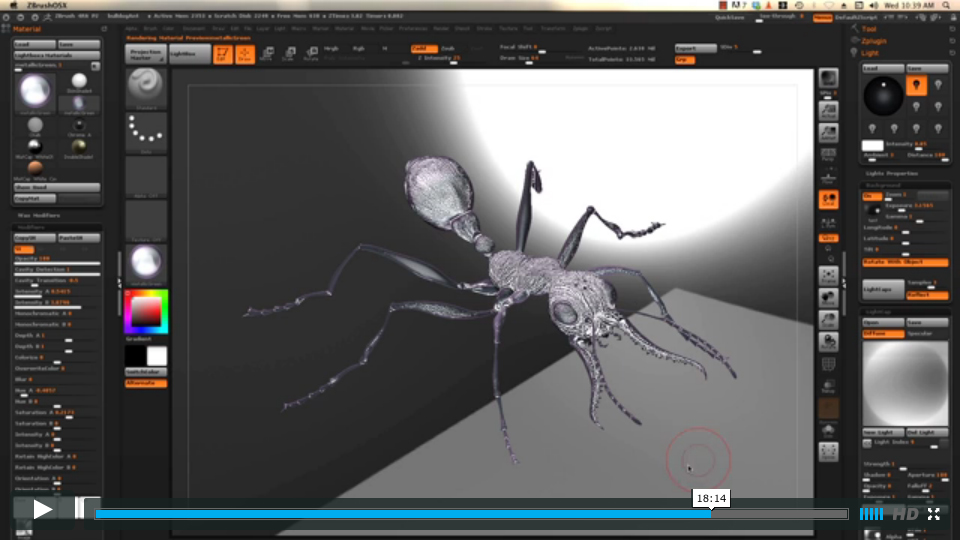Open the current material preview beside canvas
This screenshot has height=540, width=962.
click(145, 264)
